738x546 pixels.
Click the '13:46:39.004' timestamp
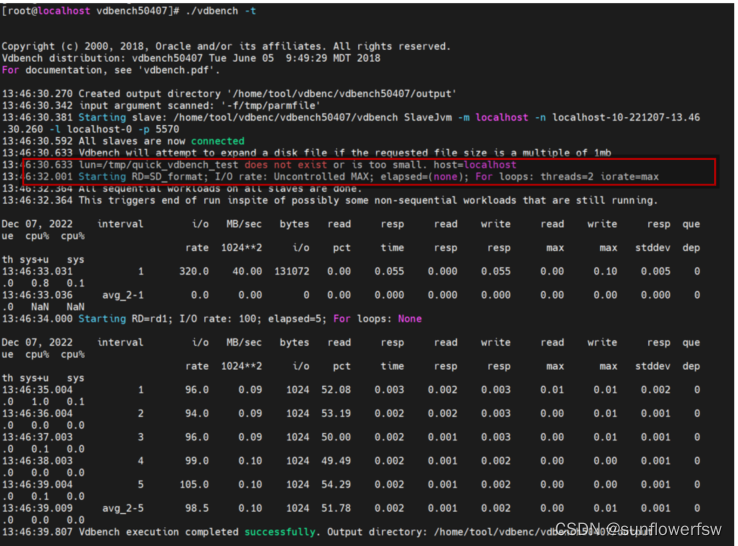pyautogui.click(x=37, y=484)
